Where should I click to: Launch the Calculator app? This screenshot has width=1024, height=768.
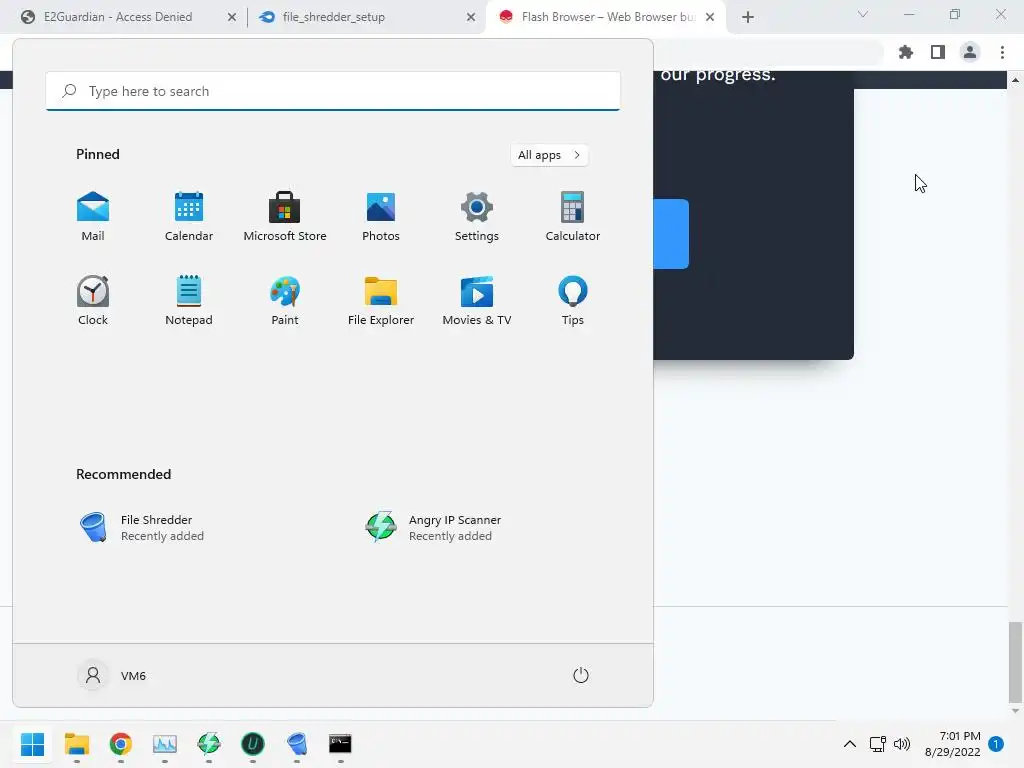coord(573,216)
